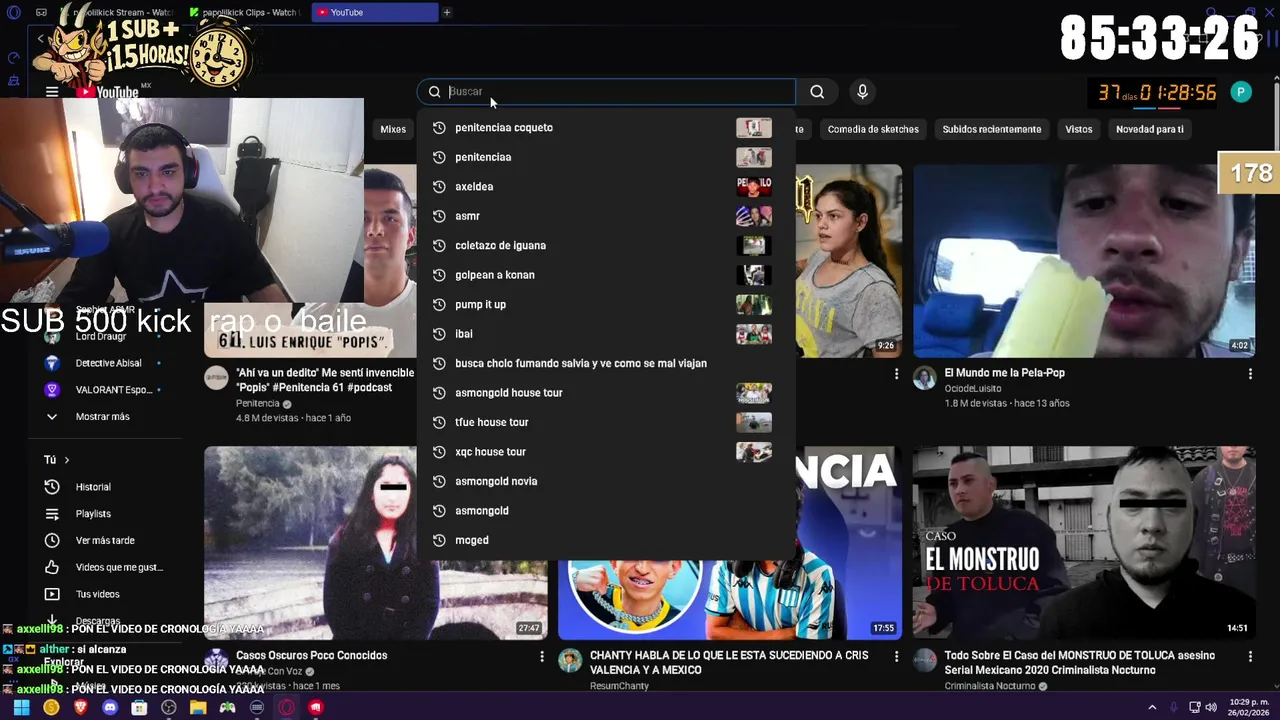Screen dimensions: 1280x720
Task: Switch to papolilkick Clips tab
Action: coord(246,12)
